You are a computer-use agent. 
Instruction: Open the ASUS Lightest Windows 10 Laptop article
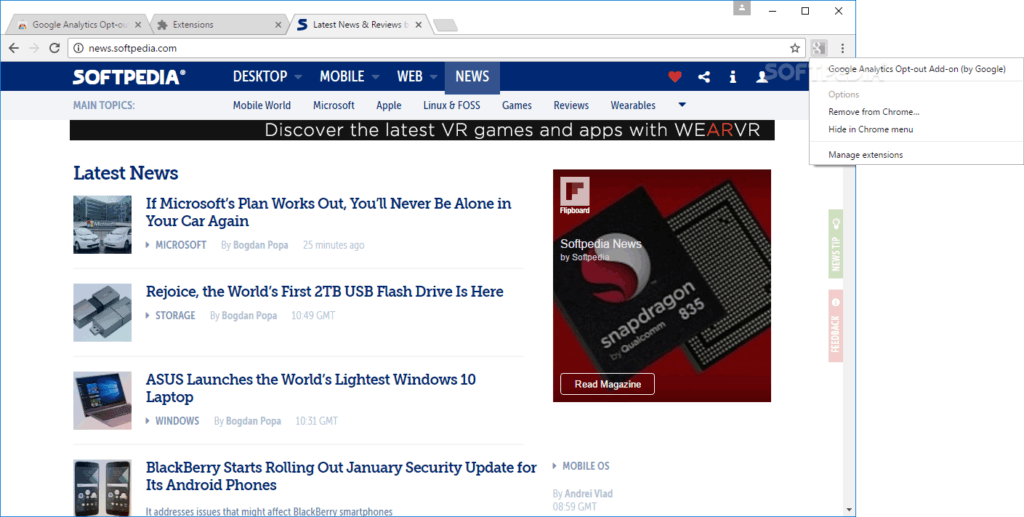point(311,388)
